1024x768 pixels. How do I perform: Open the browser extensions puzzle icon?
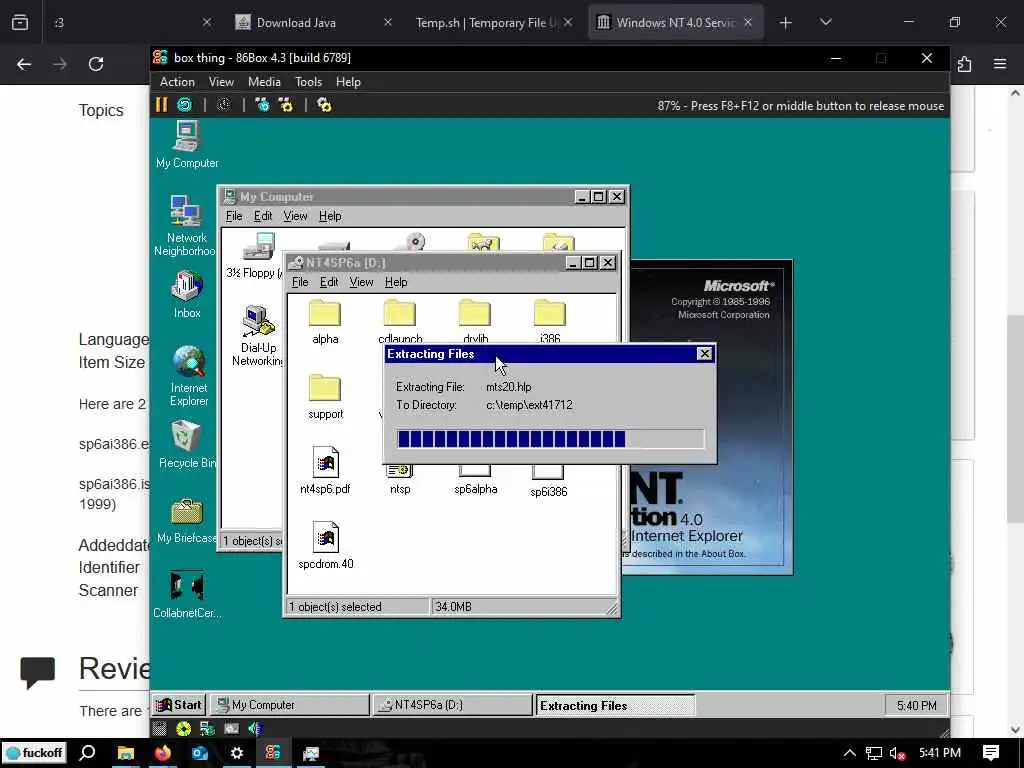click(x=965, y=64)
